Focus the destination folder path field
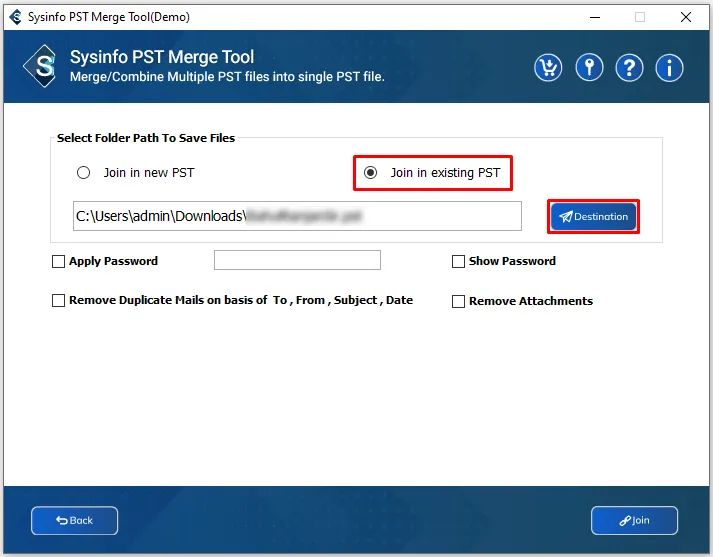 pyautogui.click(x=297, y=216)
